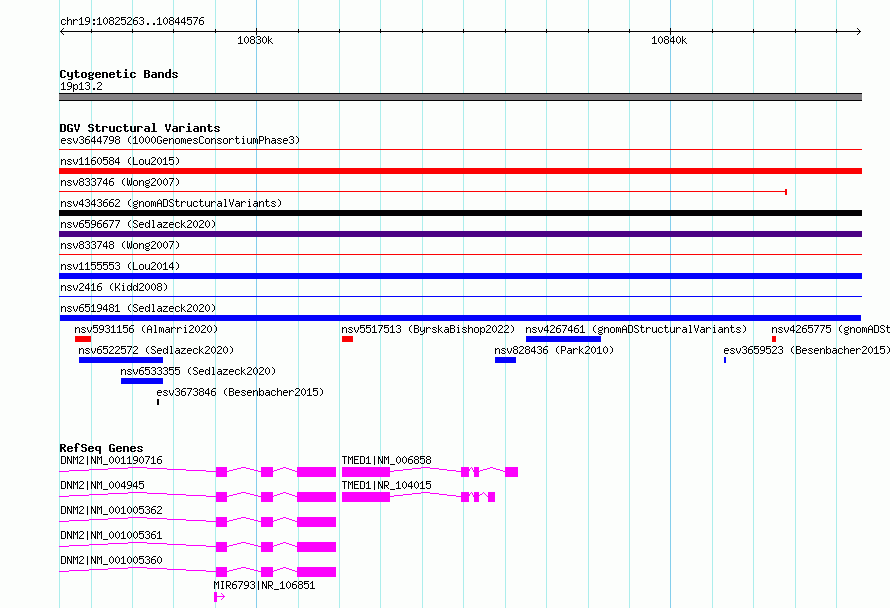
Task: Open variant nsv833748 (Wong2007) label
Action: coord(120,245)
